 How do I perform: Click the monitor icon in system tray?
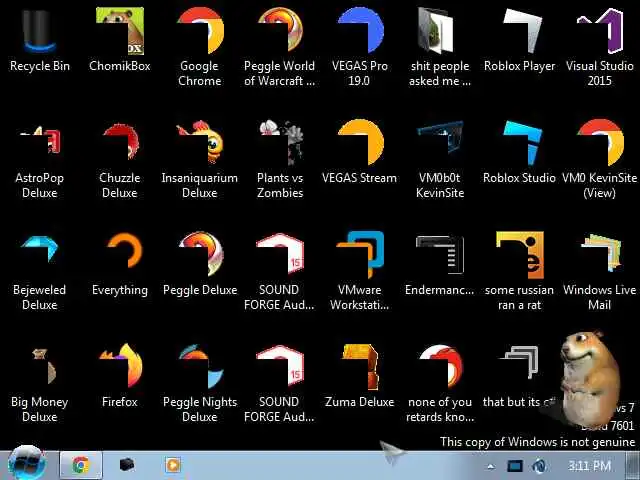click(x=514, y=466)
